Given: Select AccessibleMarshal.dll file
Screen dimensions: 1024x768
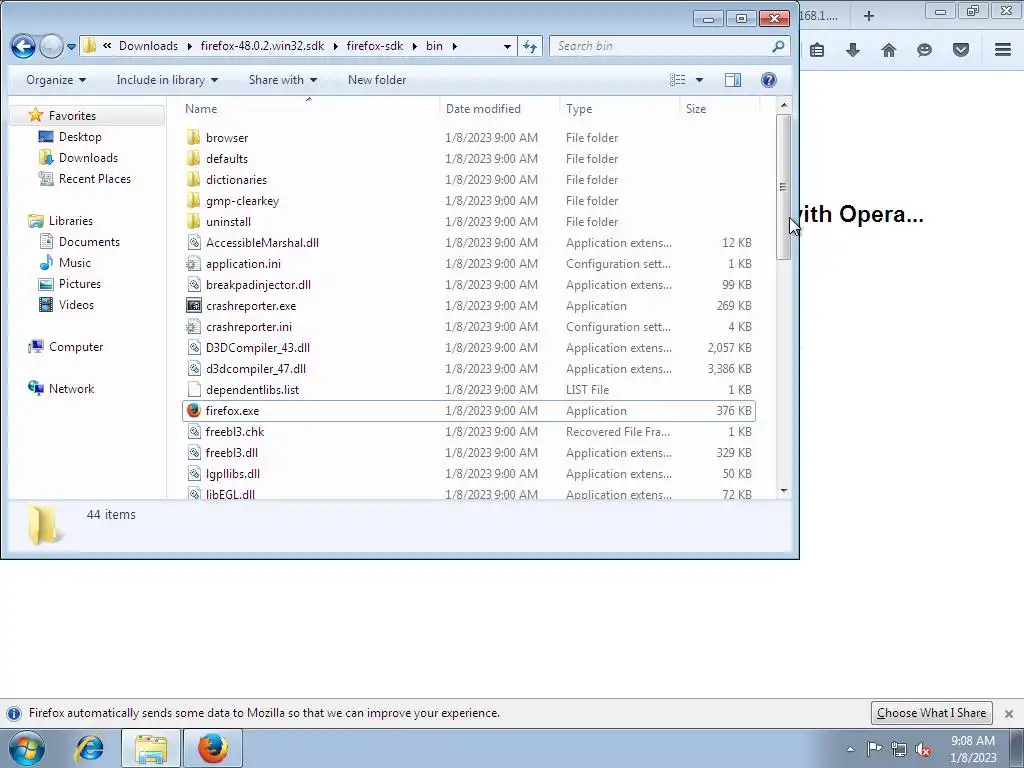Looking at the screenshot, I should (x=262, y=242).
